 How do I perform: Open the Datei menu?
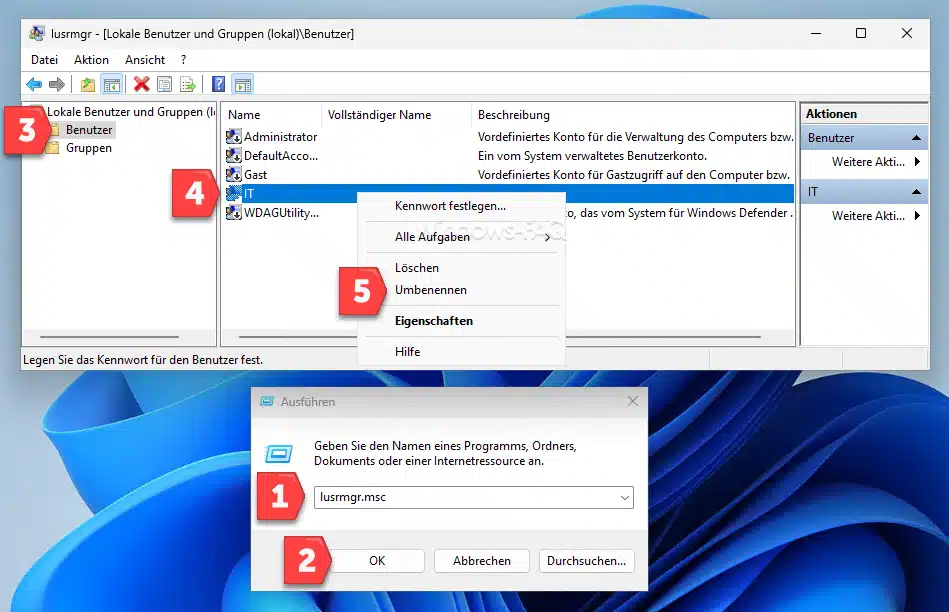pos(44,59)
